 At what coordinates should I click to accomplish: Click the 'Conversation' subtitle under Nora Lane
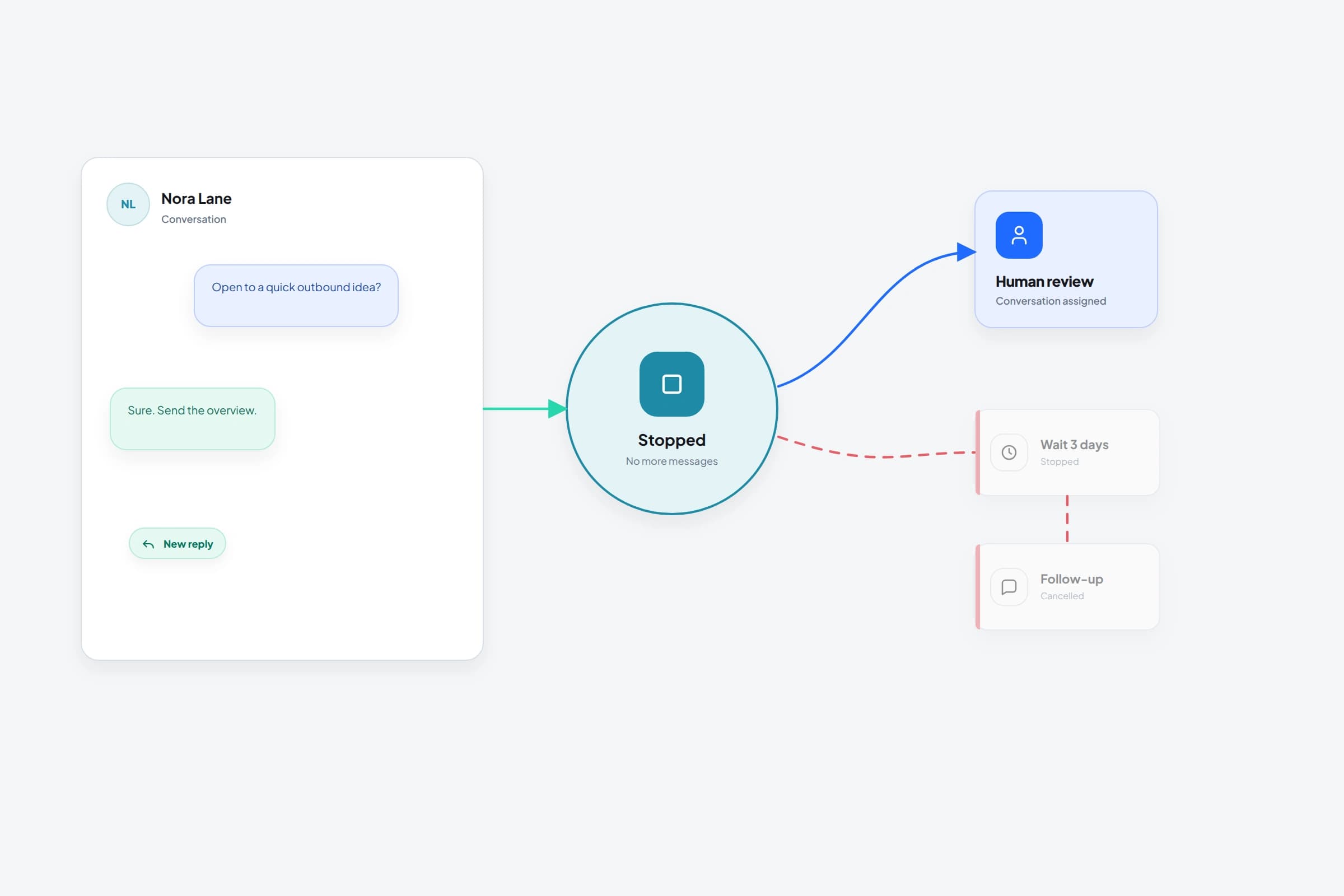[x=194, y=220]
